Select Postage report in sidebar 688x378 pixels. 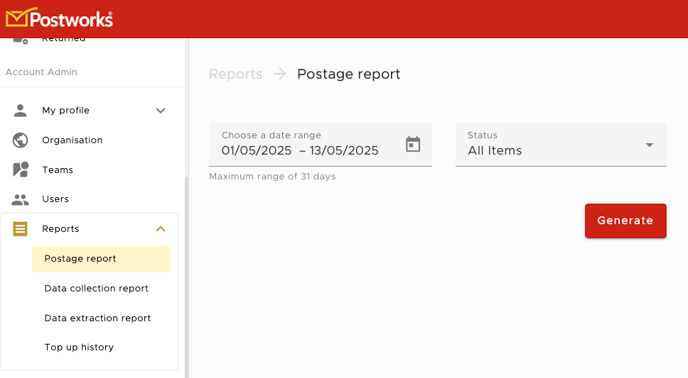point(101,259)
